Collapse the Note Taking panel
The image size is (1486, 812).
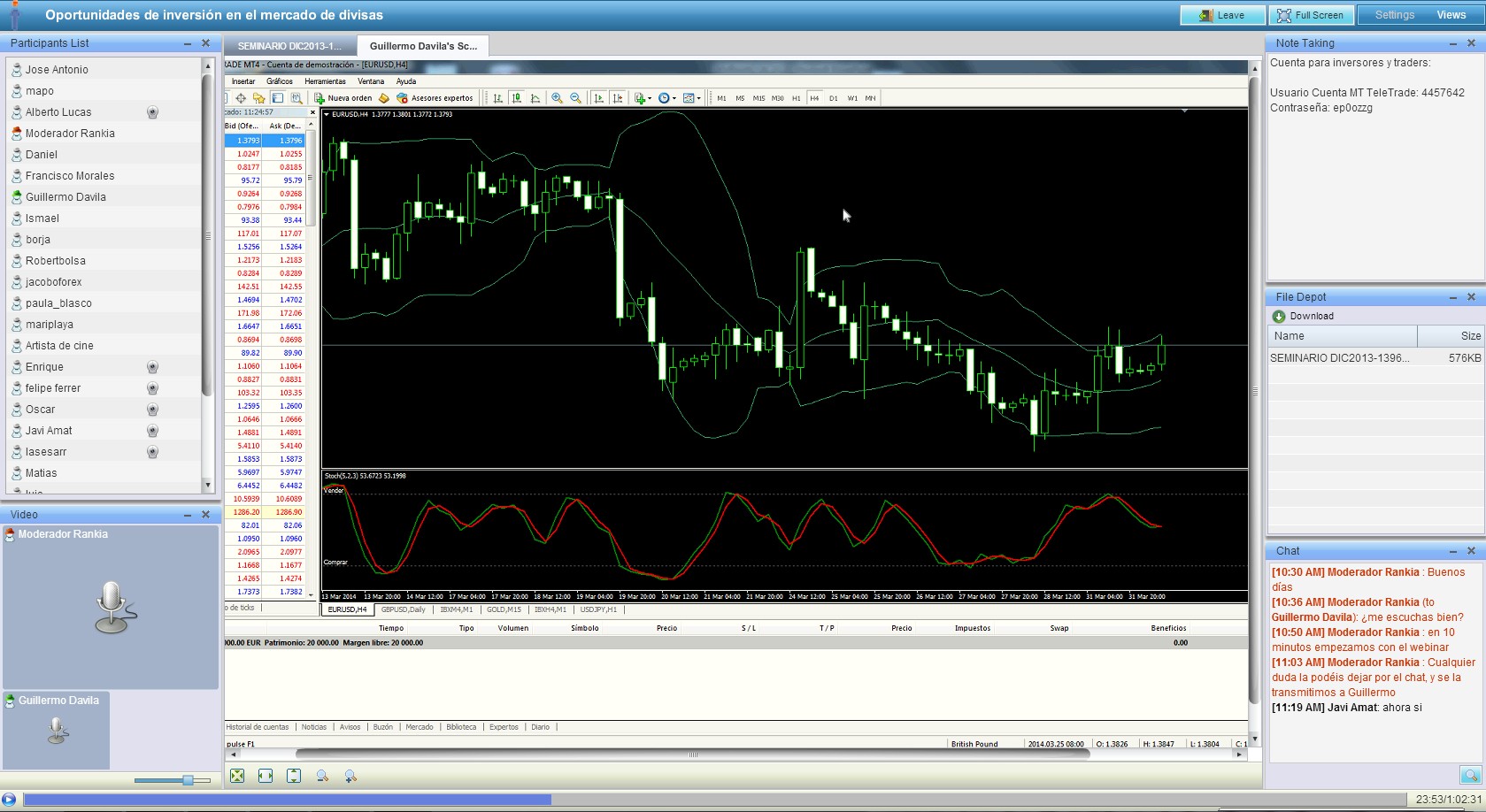click(1453, 43)
